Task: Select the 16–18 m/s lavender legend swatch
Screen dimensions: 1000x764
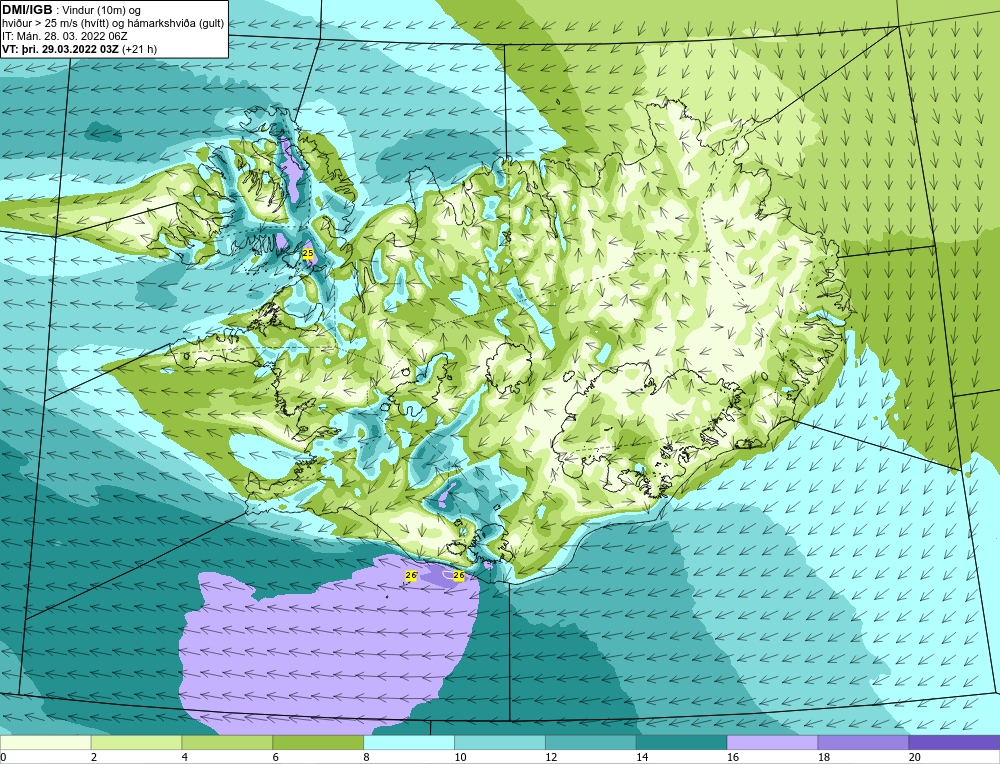Action: click(772, 742)
